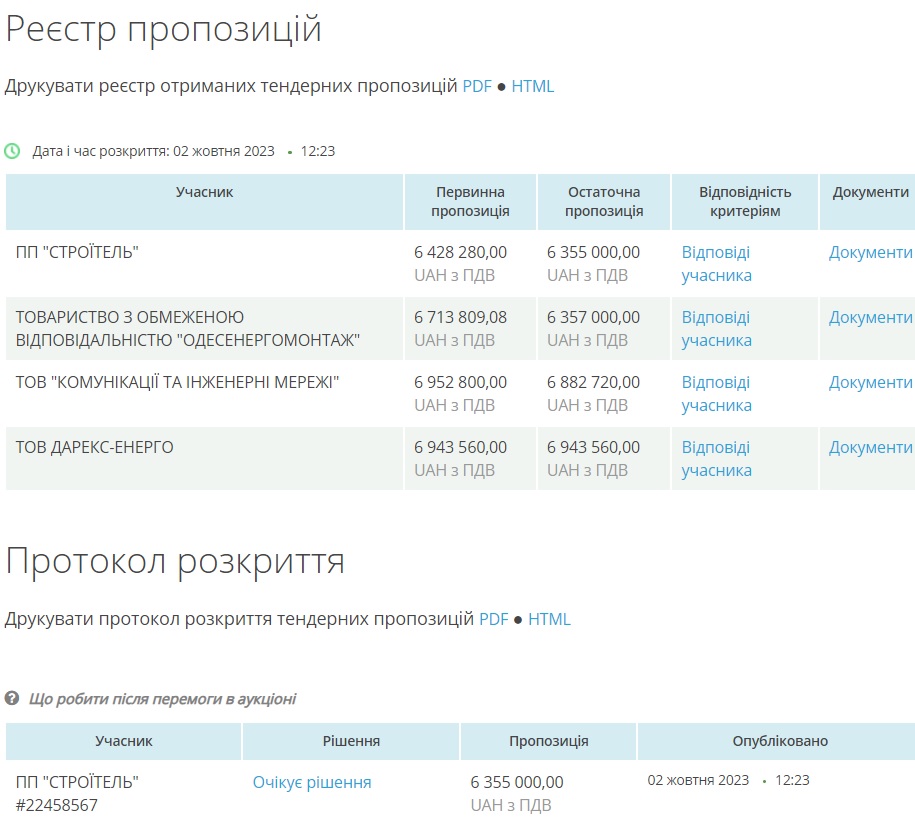Click the initial offer value 6 713 809,08

[x=460, y=317]
